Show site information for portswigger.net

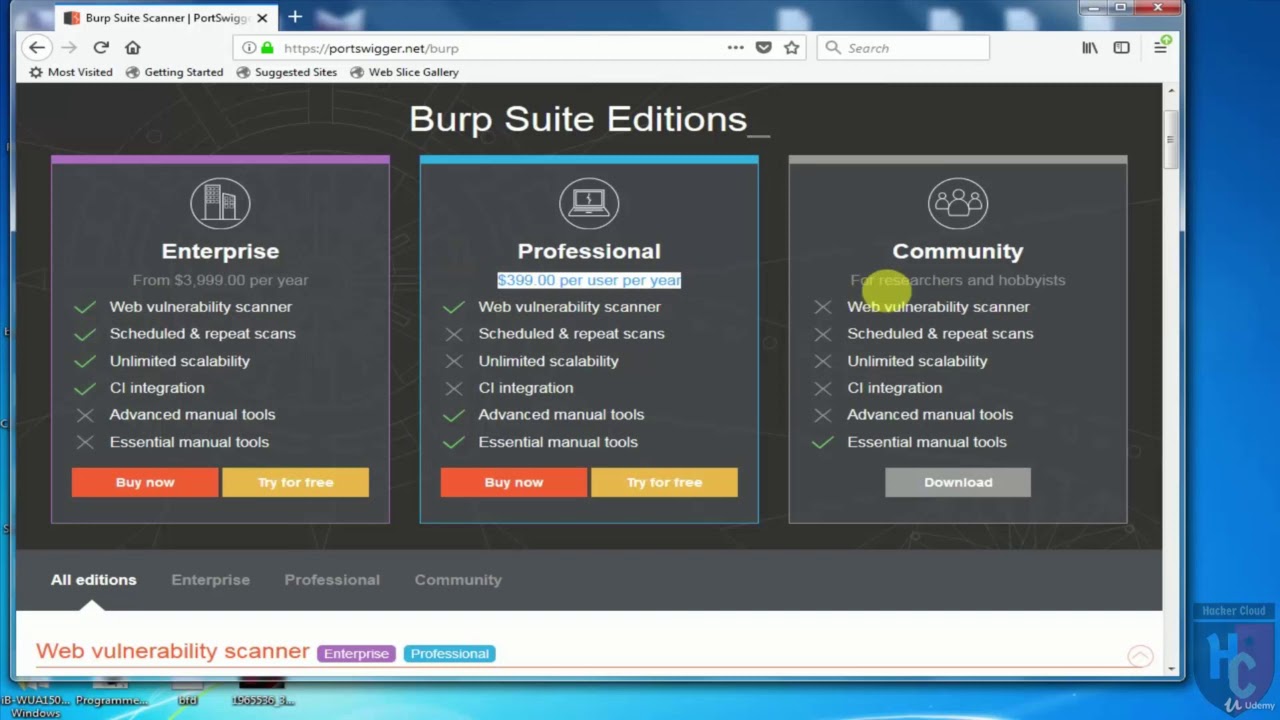click(249, 48)
